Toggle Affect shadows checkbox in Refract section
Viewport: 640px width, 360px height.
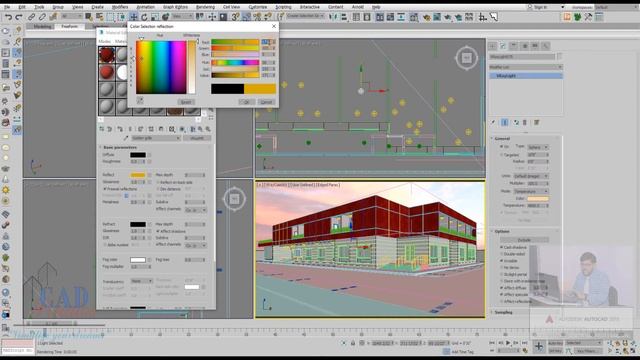(x=158, y=231)
